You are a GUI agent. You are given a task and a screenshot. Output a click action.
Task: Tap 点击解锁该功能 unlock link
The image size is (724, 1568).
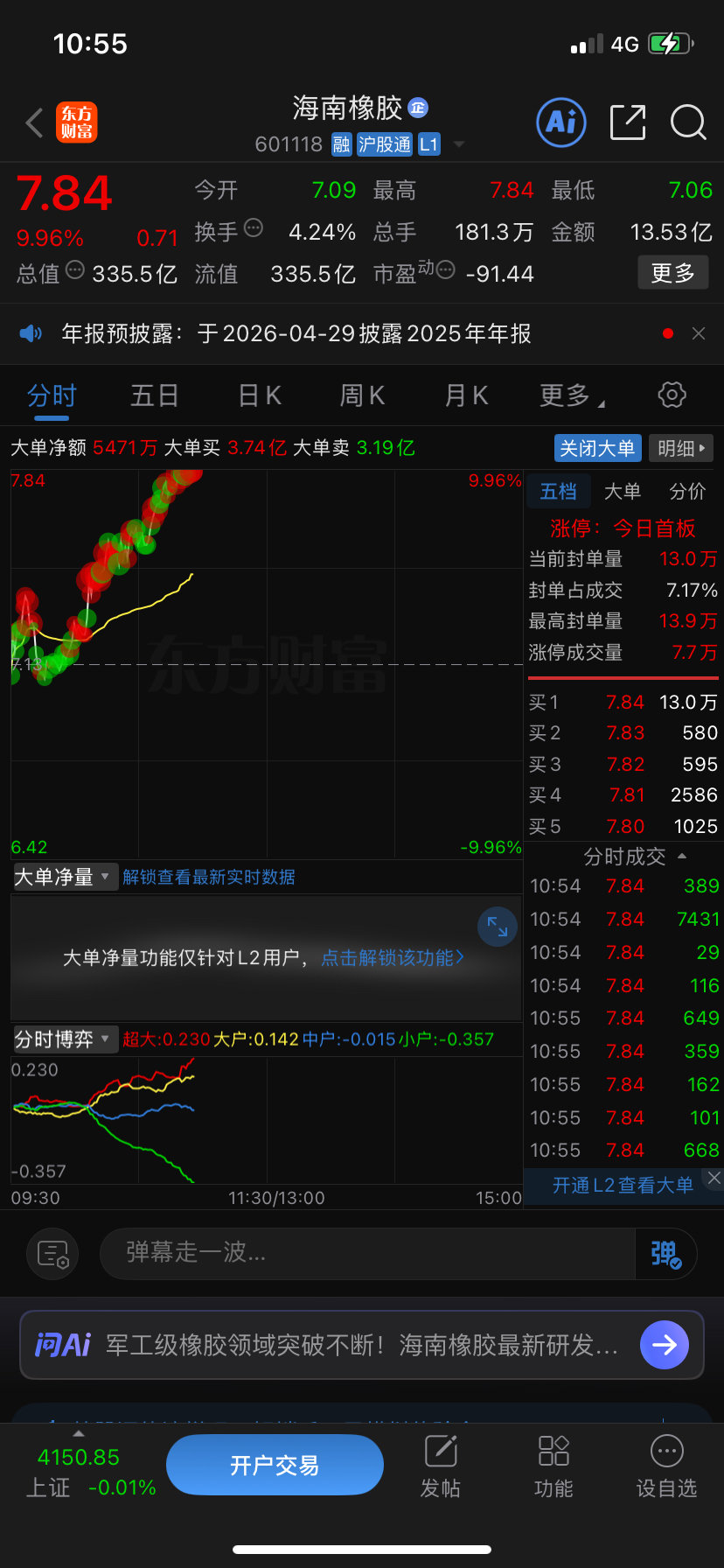point(392,958)
